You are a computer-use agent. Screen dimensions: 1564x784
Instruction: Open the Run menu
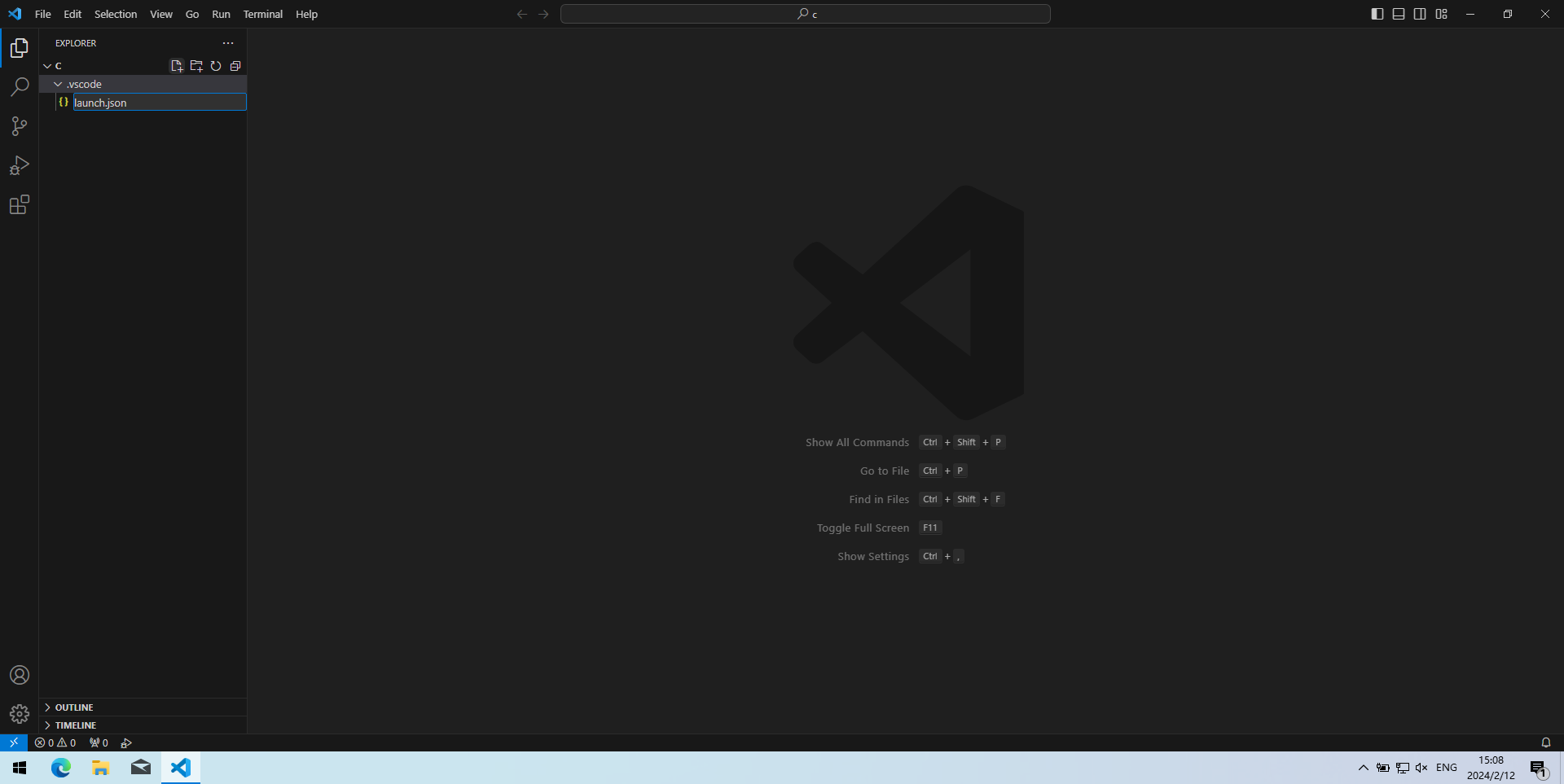(221, 14)
